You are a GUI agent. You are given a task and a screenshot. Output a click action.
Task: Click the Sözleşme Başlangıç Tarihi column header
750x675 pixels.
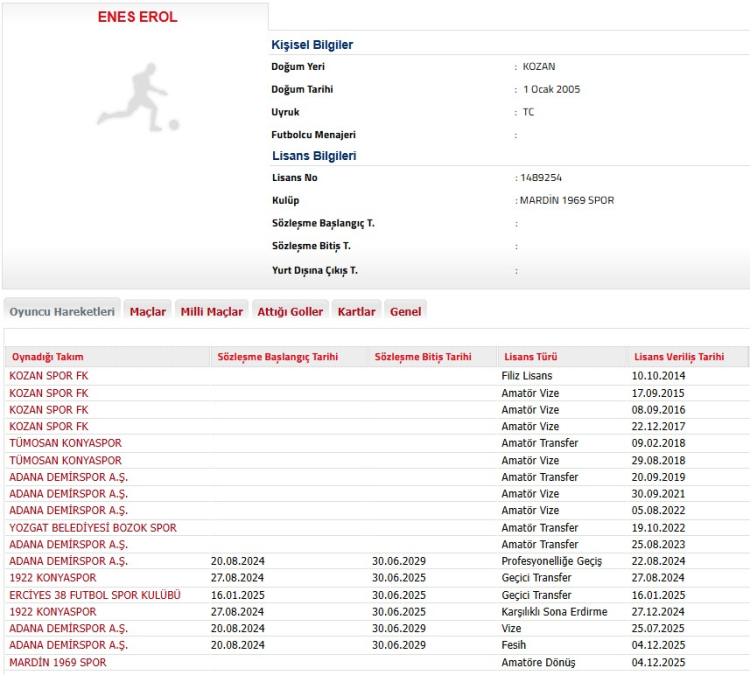point(277,357)
